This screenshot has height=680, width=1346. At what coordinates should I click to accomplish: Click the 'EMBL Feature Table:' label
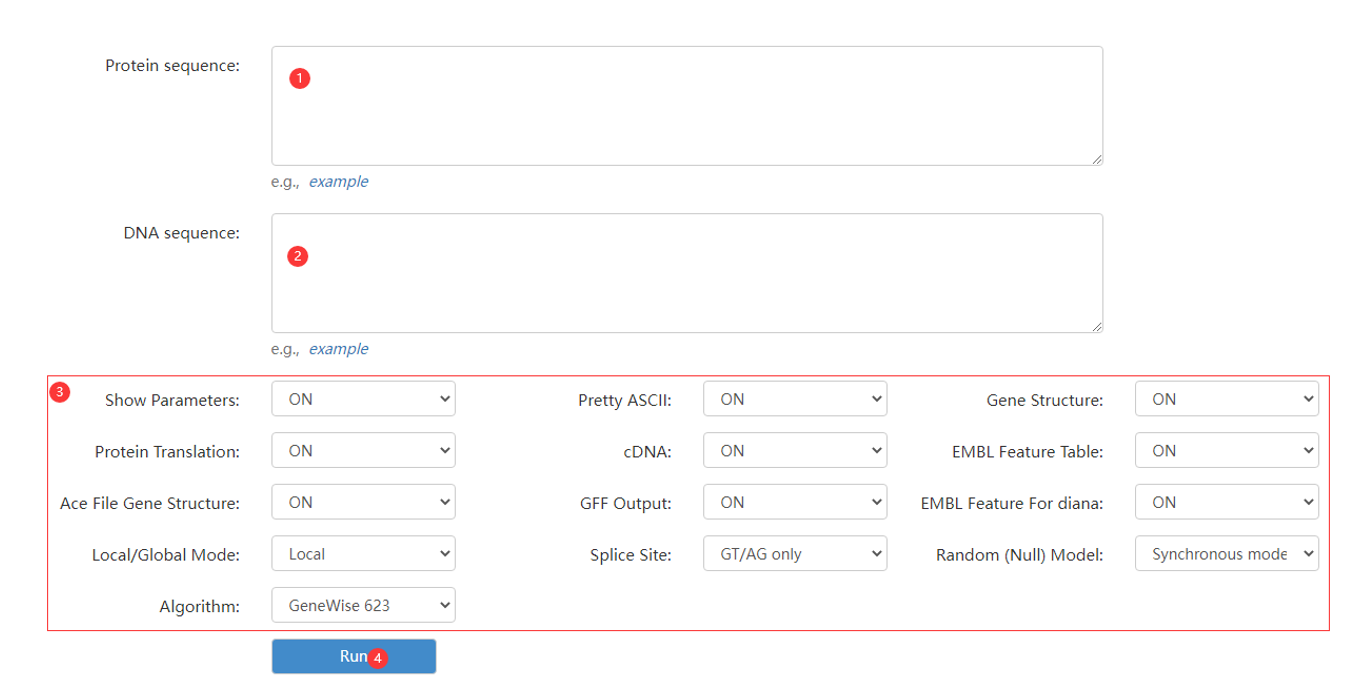tap(1028, 452)
